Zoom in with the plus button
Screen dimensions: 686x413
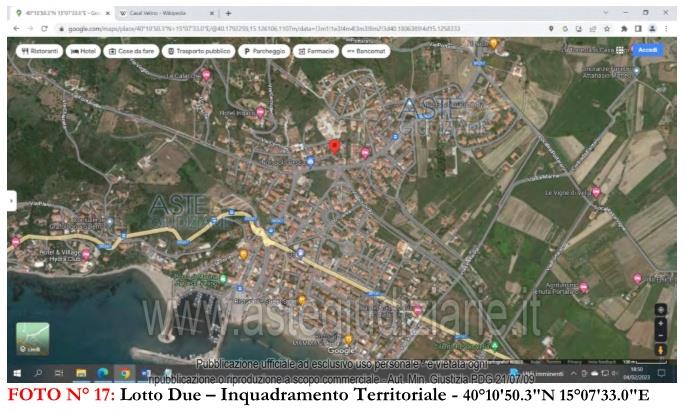pyautogui.click(x=661, y=324)
